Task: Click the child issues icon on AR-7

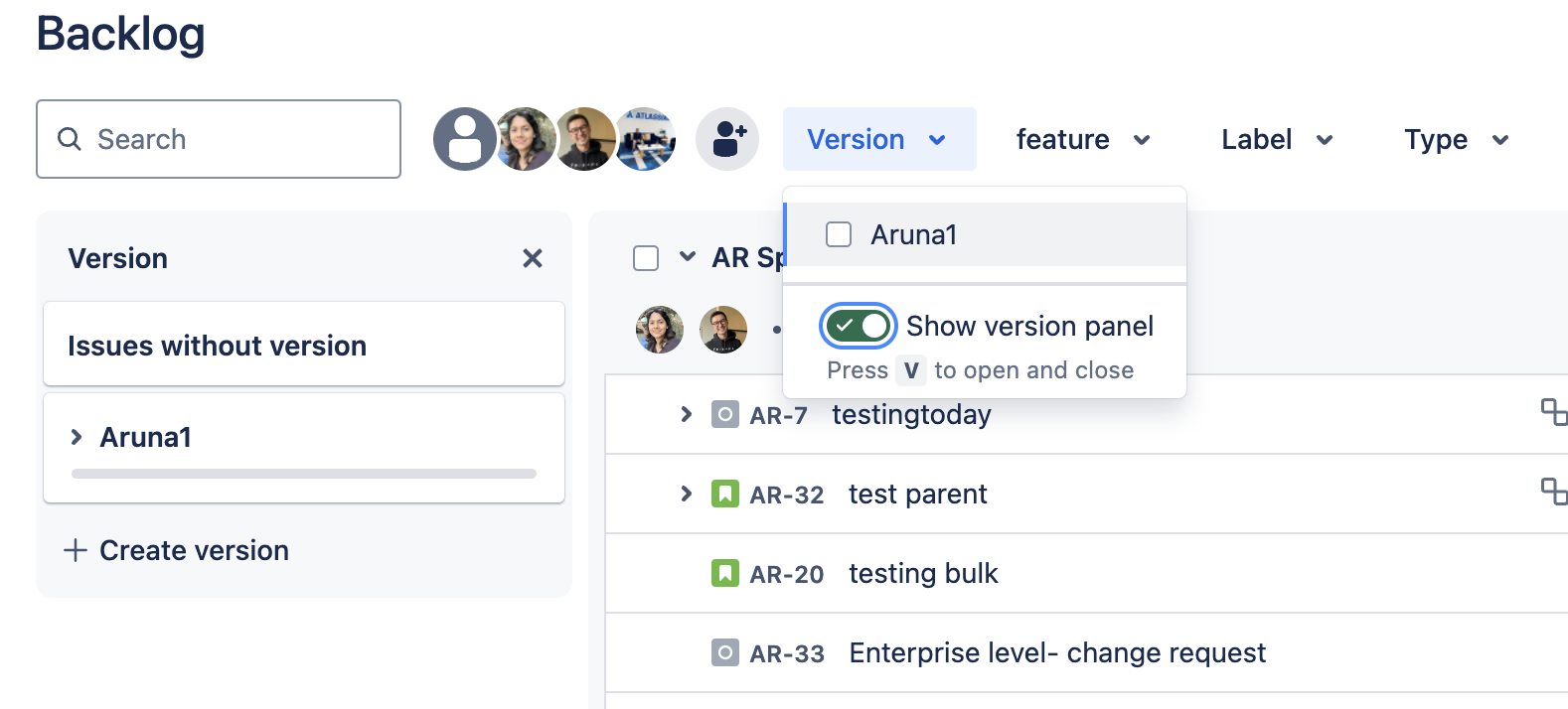Action: [x=1553, y=412]
